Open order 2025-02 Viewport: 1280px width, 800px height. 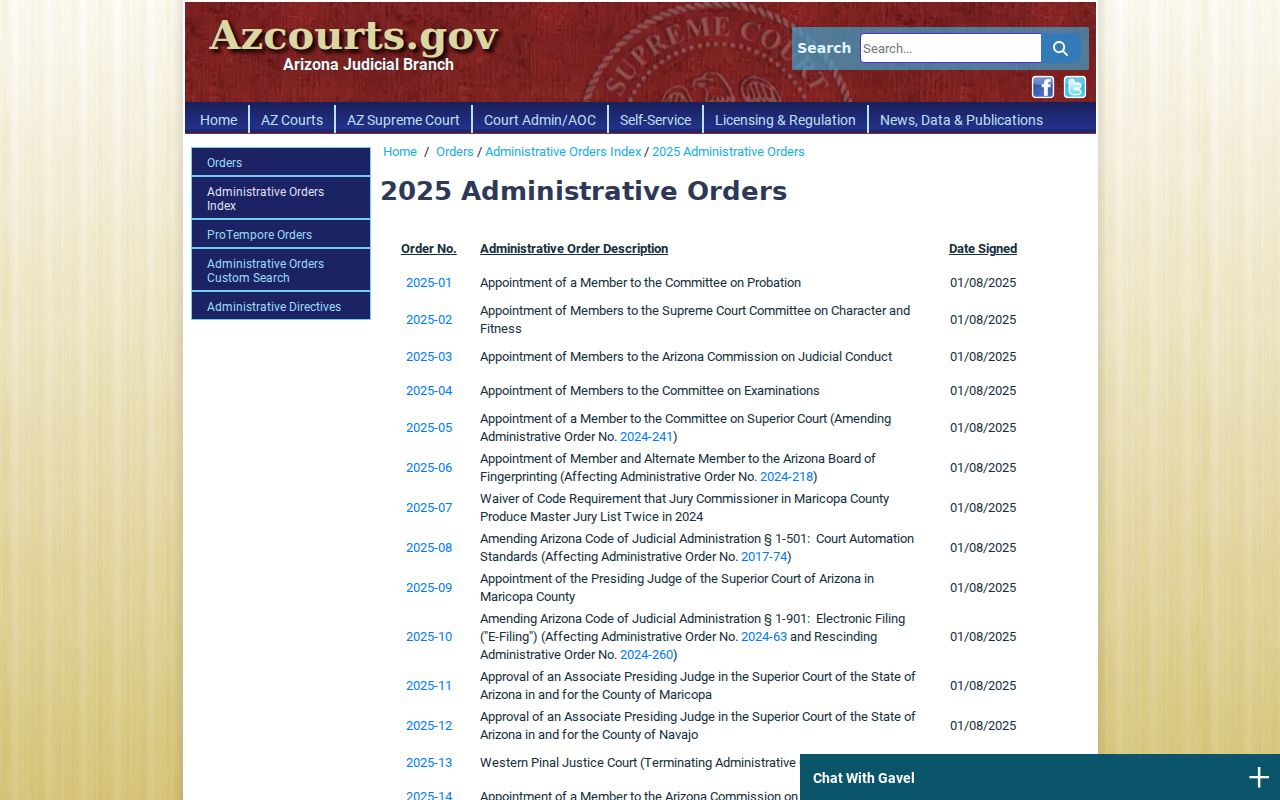pos(429,320)
